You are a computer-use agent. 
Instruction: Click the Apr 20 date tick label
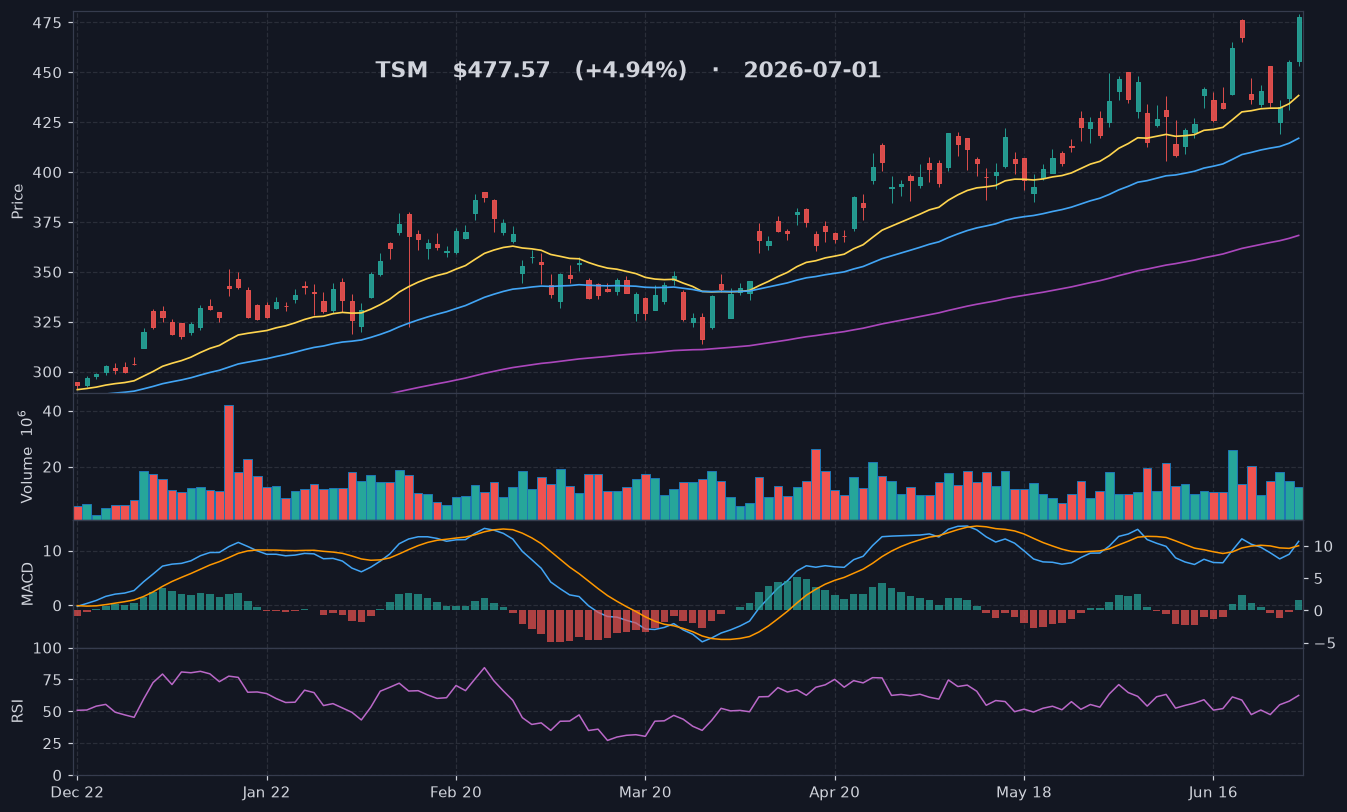click(835, 792)
